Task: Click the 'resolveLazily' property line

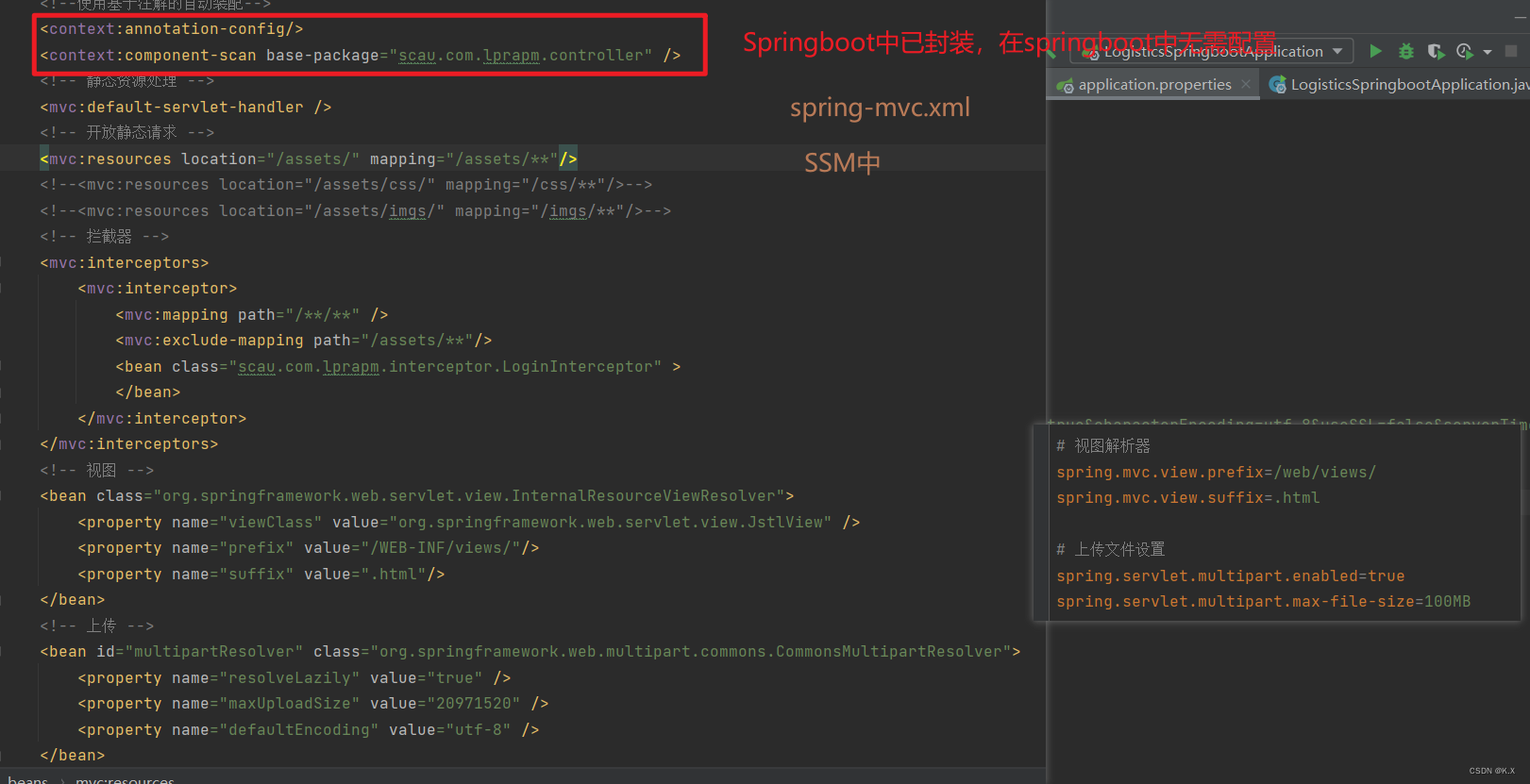Action: point(294,678)
